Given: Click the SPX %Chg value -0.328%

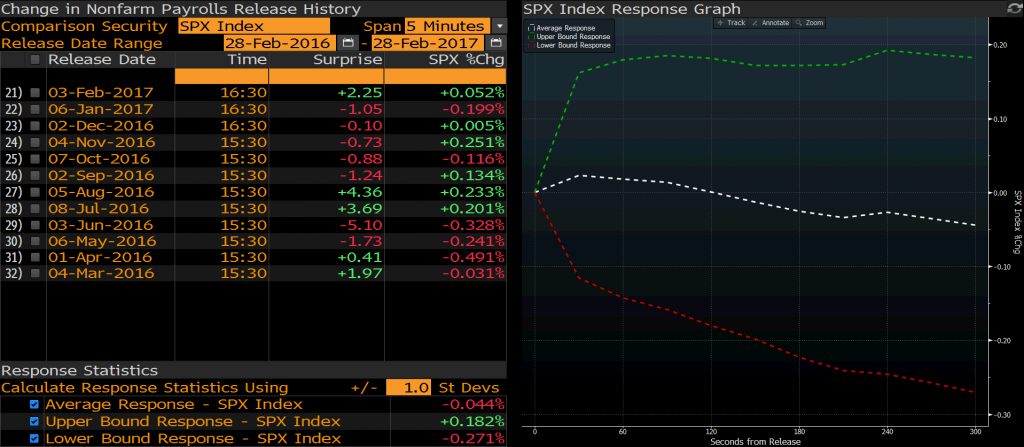Looking at the screenshot, I should click(472, 225).
